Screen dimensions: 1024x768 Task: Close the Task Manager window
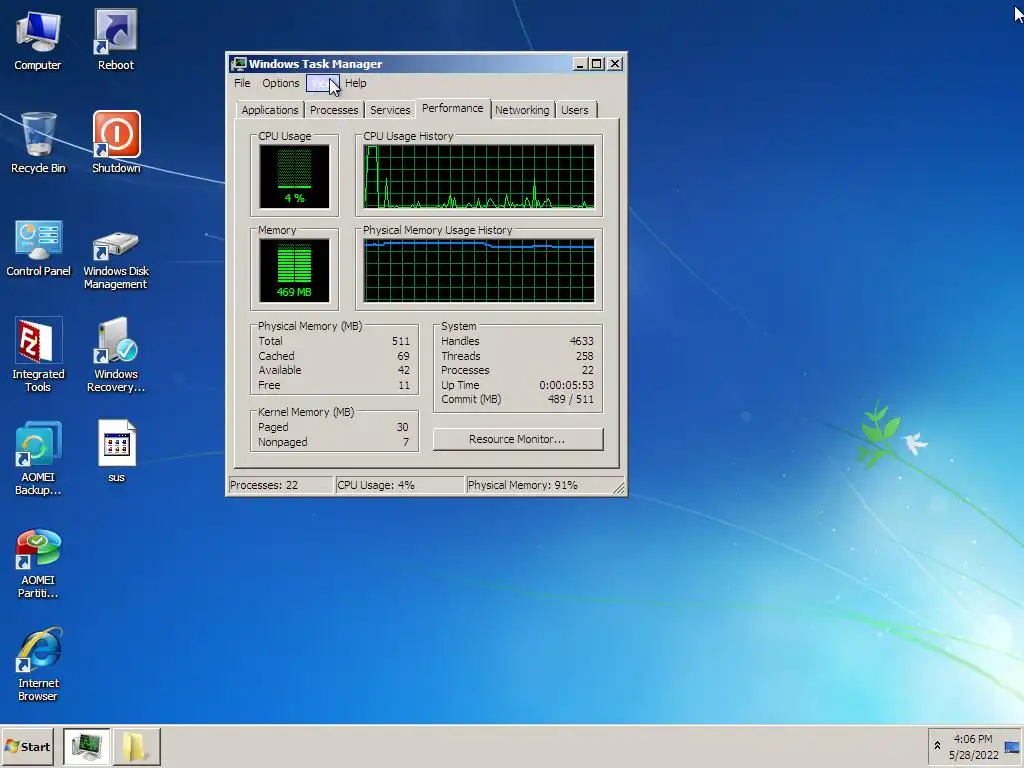pyautogui.click(x=615, y=64)
